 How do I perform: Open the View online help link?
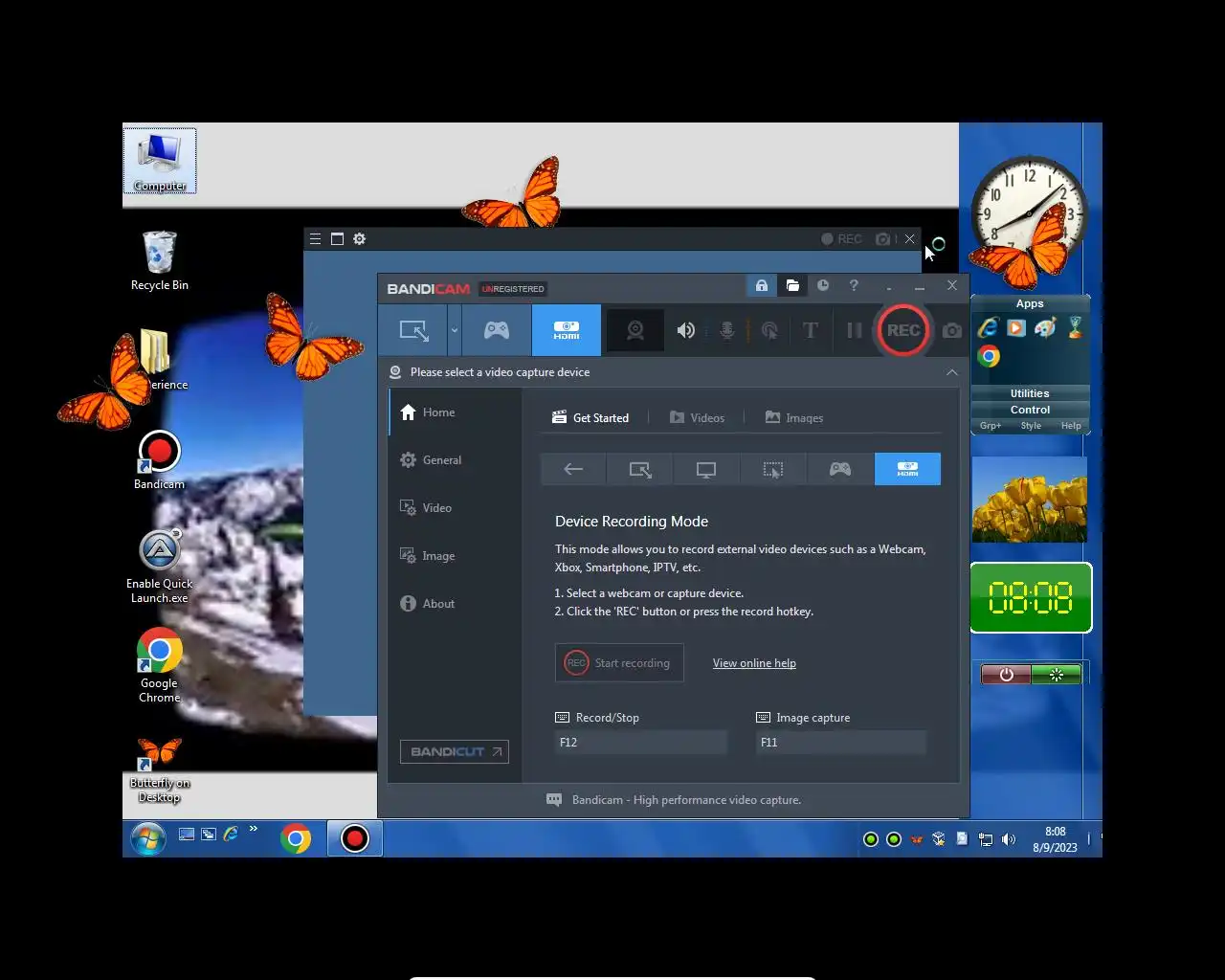(x=754, y=663)
